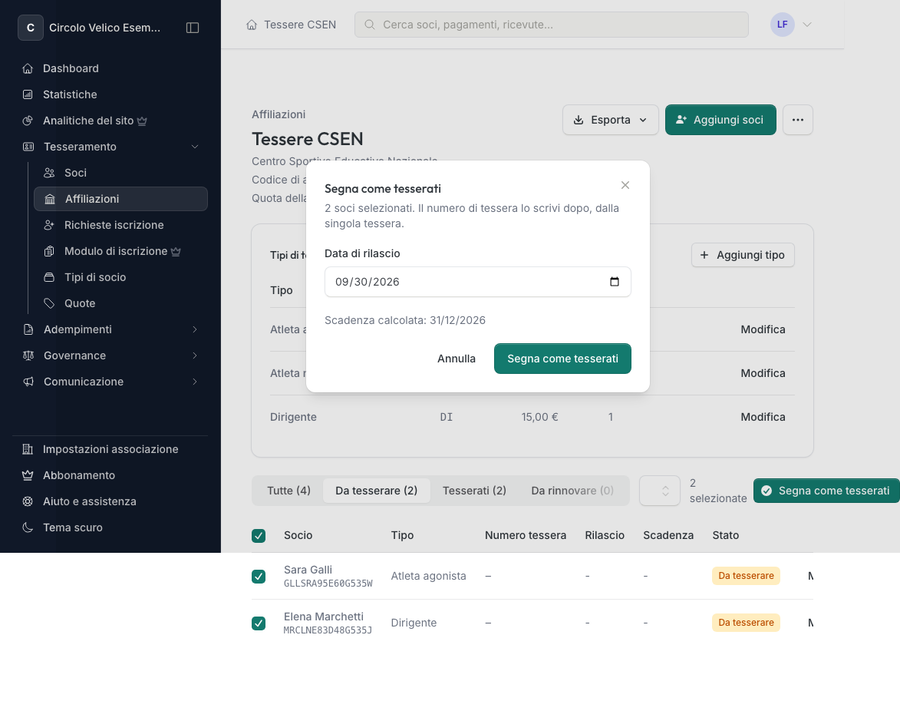The image size is (900, 701).
Task: Open the sort selector next to tabs
Action: tap(660, 491)
